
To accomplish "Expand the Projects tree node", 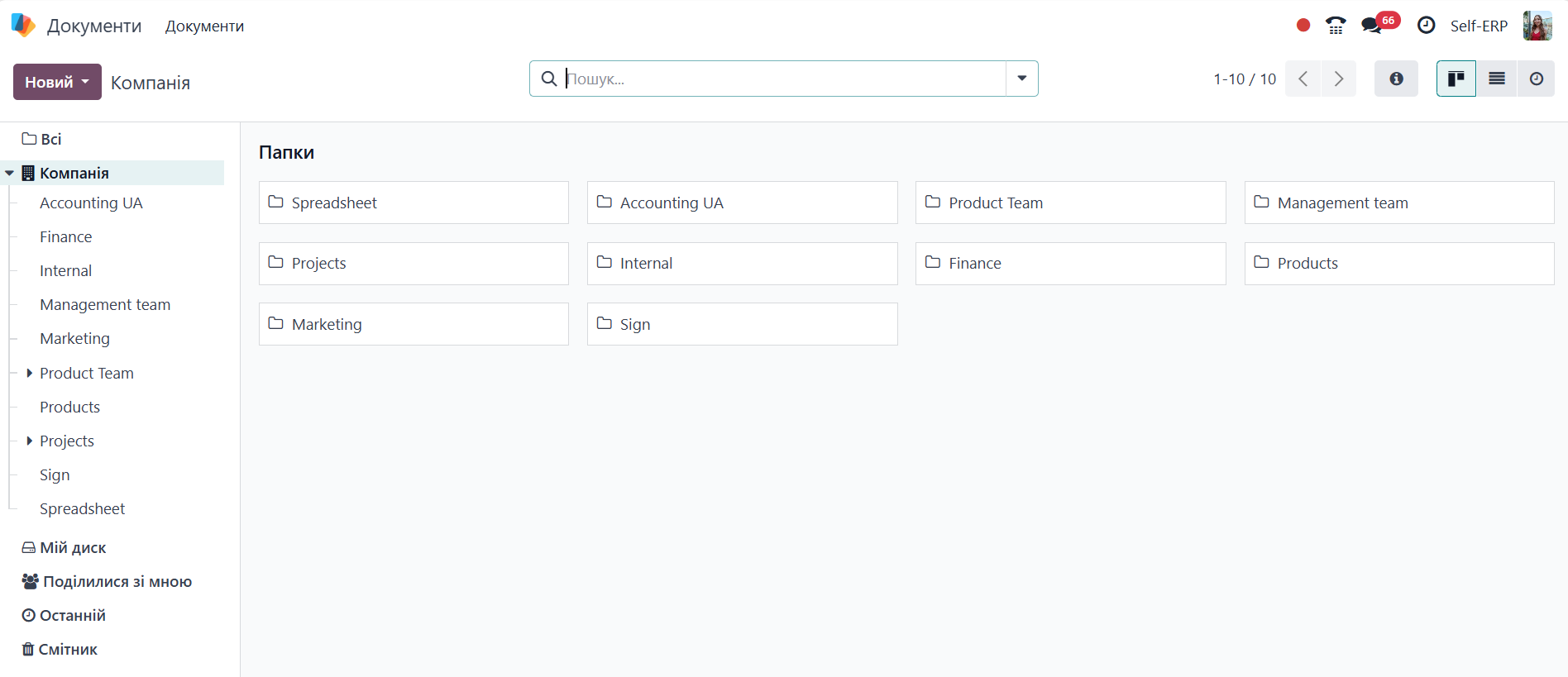I will click(30, 441).
